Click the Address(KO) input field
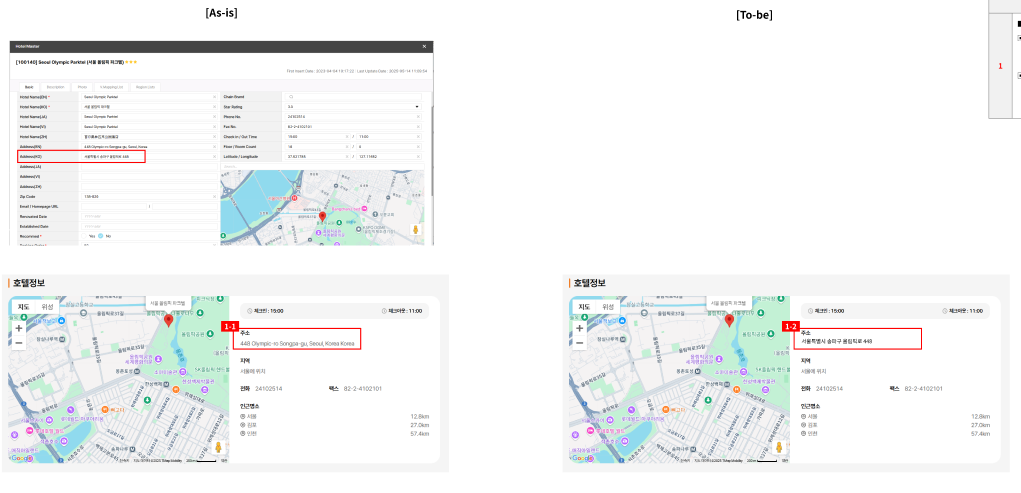 (112, 157)
